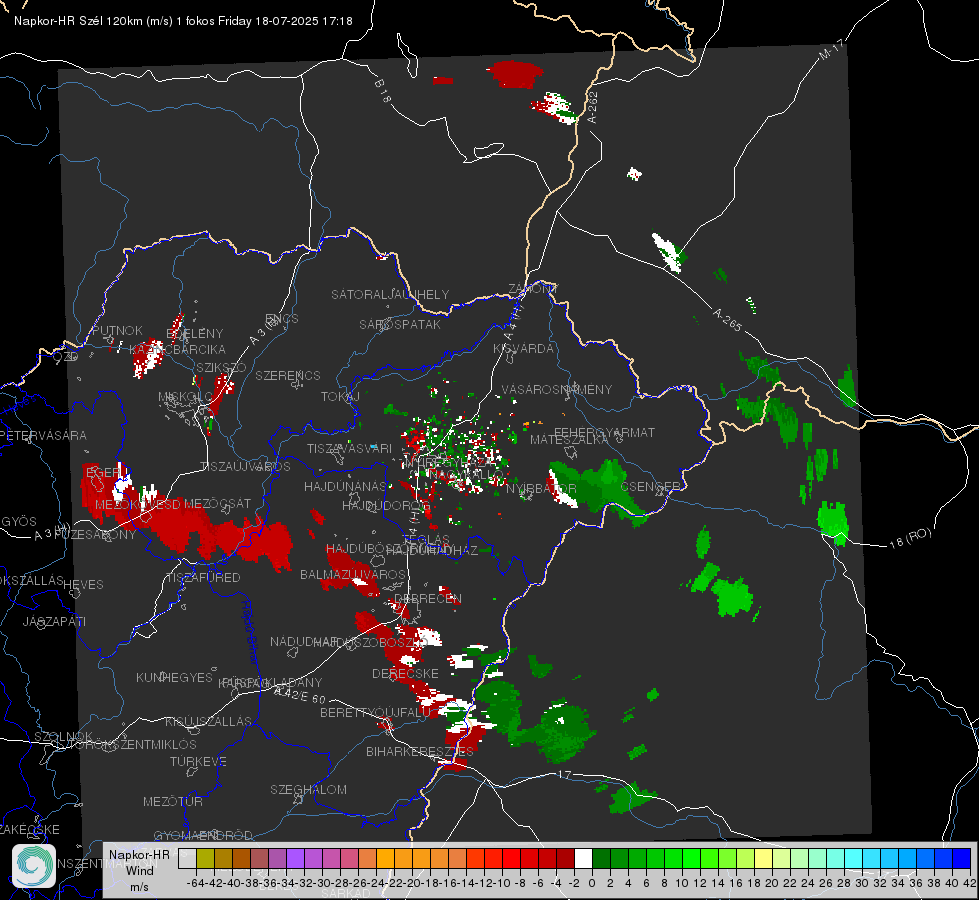Click the TISZAVASVÁRI city label
This screenshot has height=900, width=979.
coord(350,448)
